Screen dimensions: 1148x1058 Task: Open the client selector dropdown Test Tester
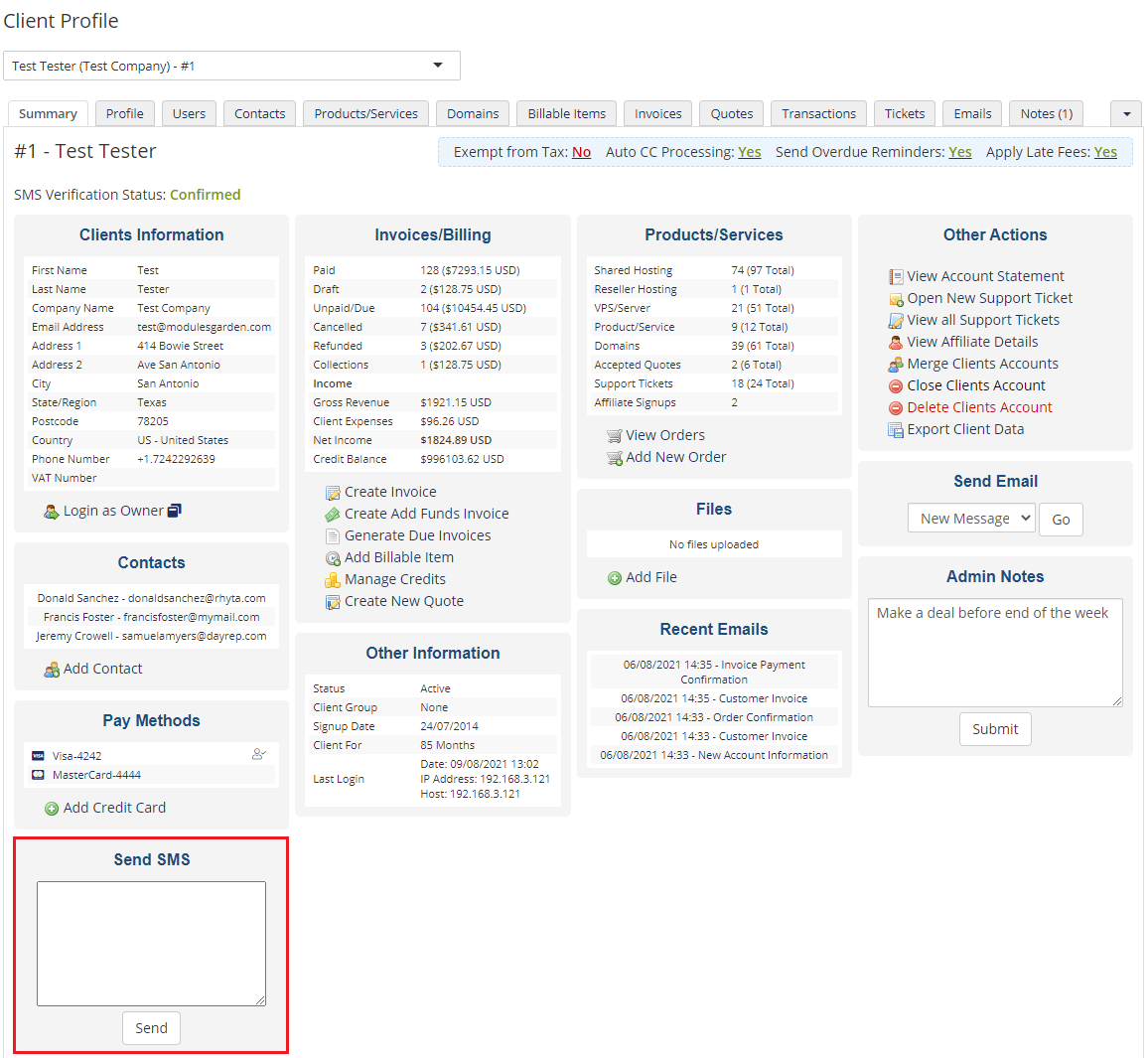click(231, 66)
